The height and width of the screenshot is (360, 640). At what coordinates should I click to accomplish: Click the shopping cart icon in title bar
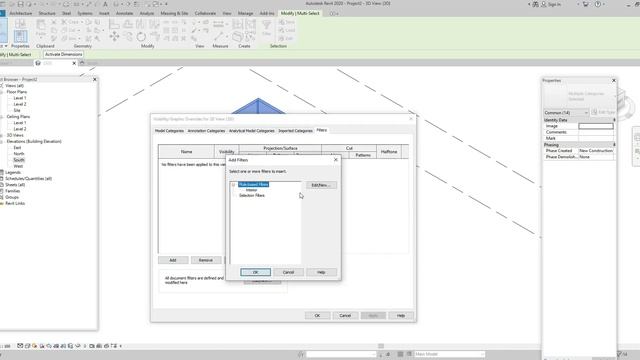coord(586,4)
